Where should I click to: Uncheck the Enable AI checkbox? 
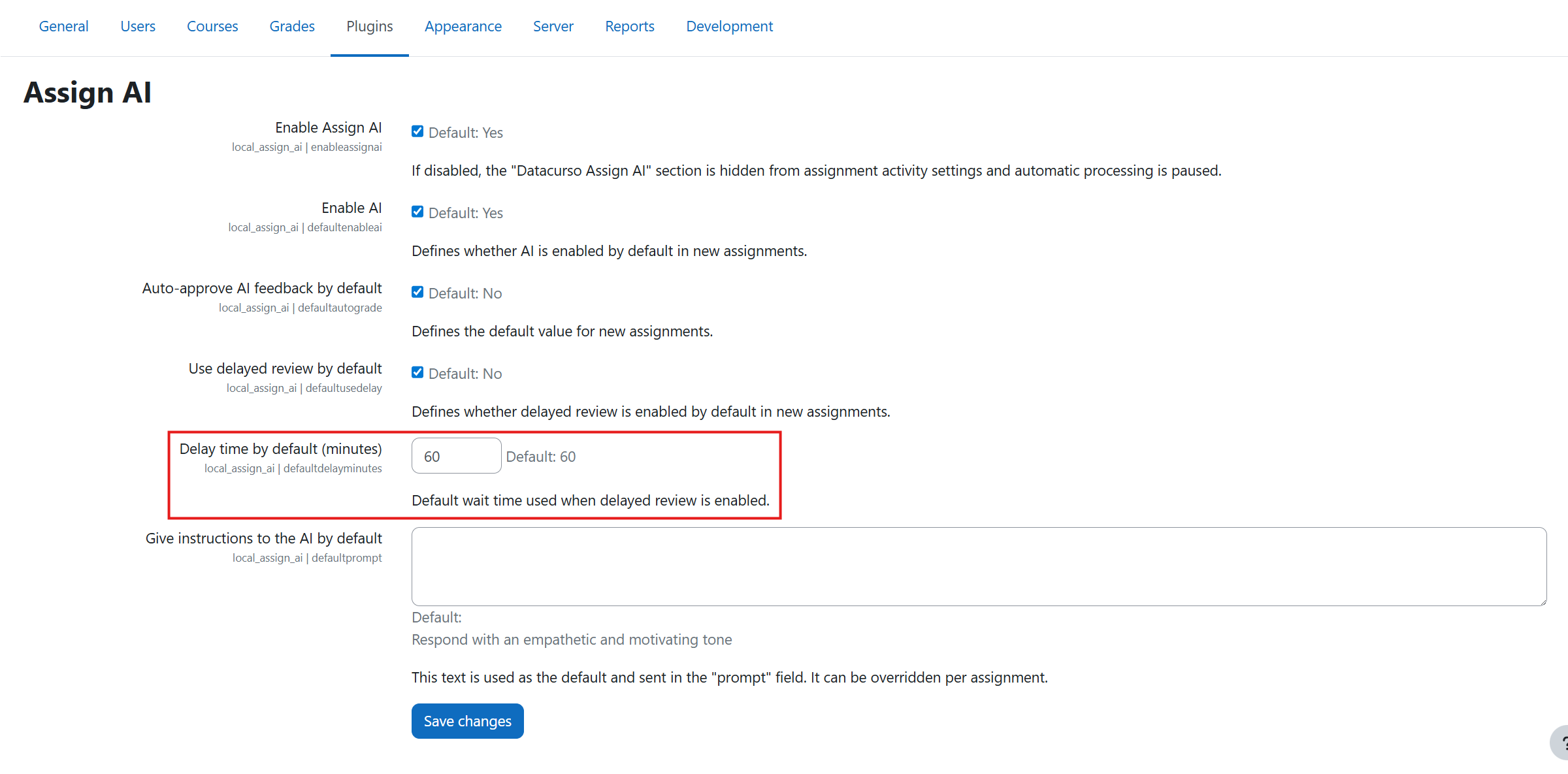pos(417,212)
